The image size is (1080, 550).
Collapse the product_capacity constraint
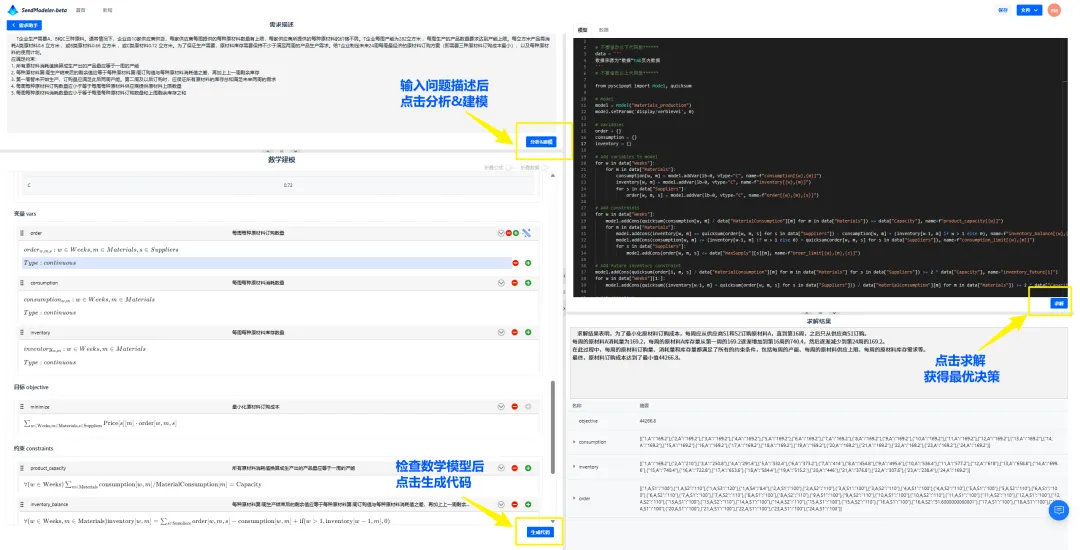(501, 468)
